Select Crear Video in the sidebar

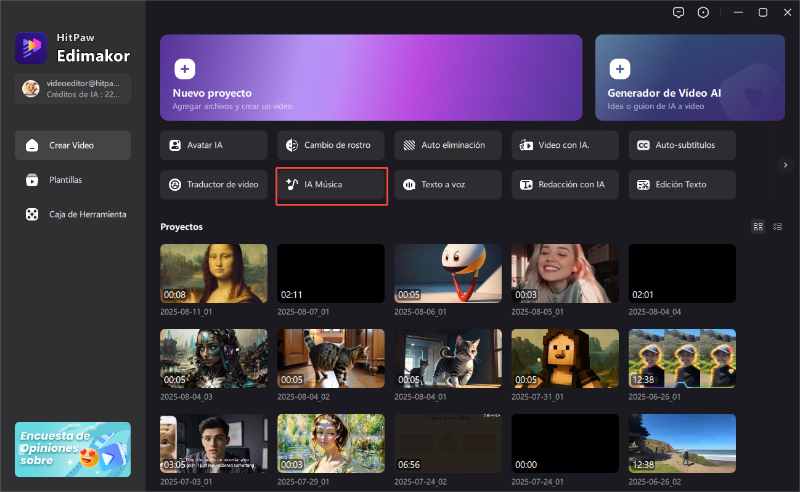[73, 145]
